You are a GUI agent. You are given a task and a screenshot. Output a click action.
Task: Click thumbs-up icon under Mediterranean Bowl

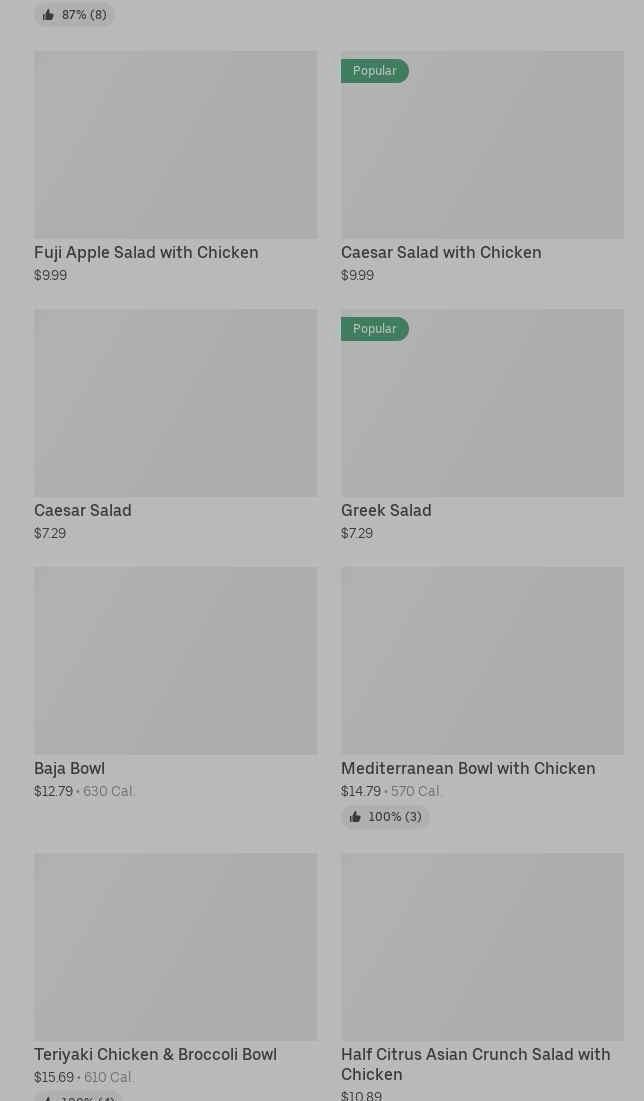tap(355, 817)
